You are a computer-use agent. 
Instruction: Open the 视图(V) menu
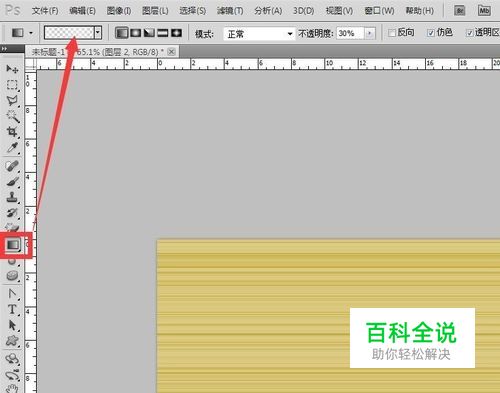(339, 11)
